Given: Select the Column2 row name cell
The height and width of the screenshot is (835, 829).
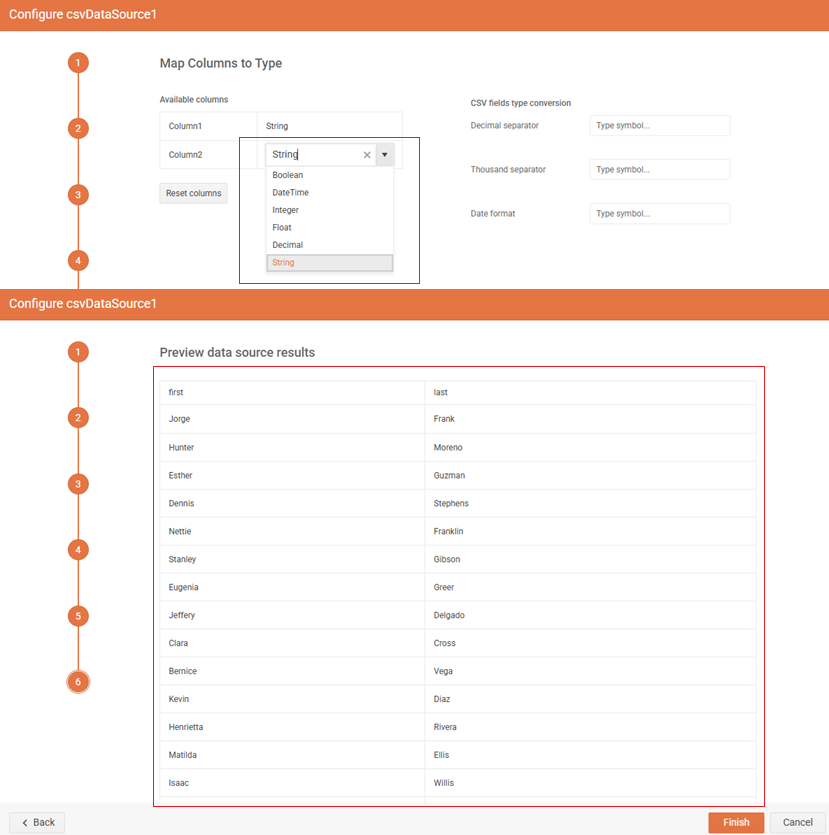Looking at the screenshot, I should click(x=208, y=155).
